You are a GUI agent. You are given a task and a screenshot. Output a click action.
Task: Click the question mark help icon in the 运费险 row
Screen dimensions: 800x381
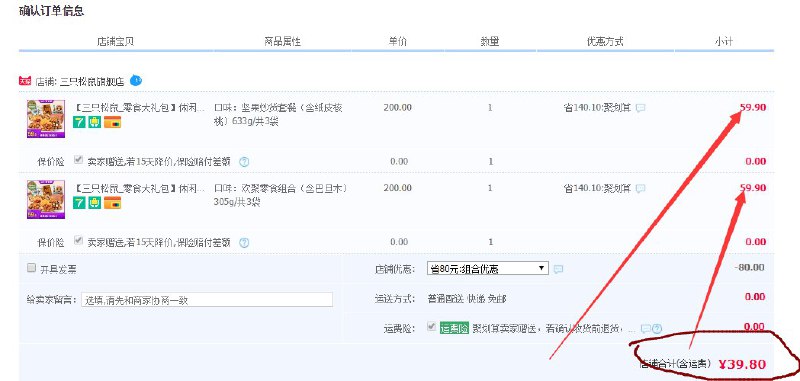tap(657, 328)
